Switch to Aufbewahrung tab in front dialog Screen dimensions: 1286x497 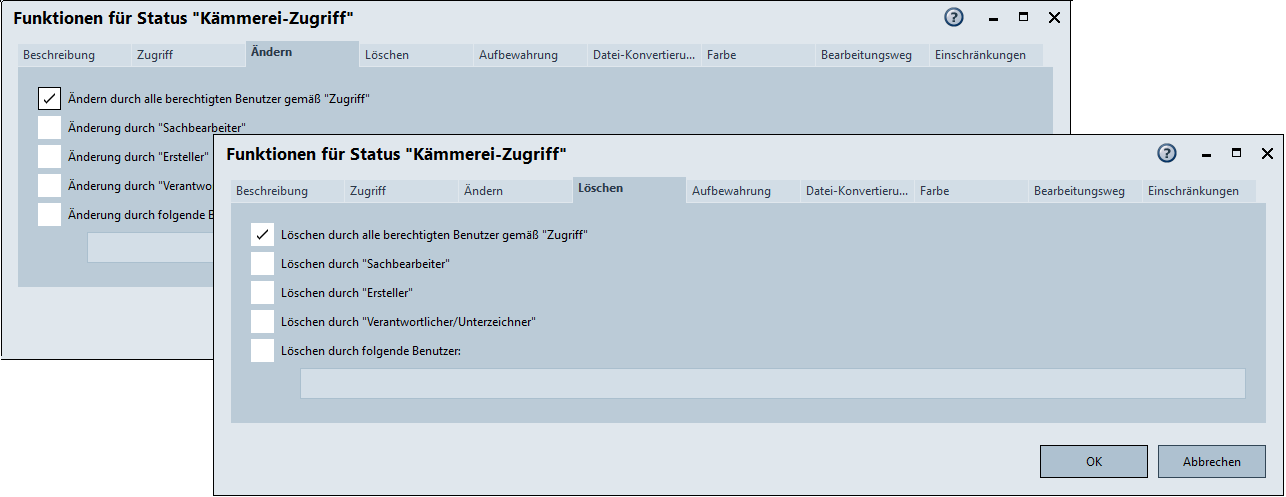coord(731,191)
